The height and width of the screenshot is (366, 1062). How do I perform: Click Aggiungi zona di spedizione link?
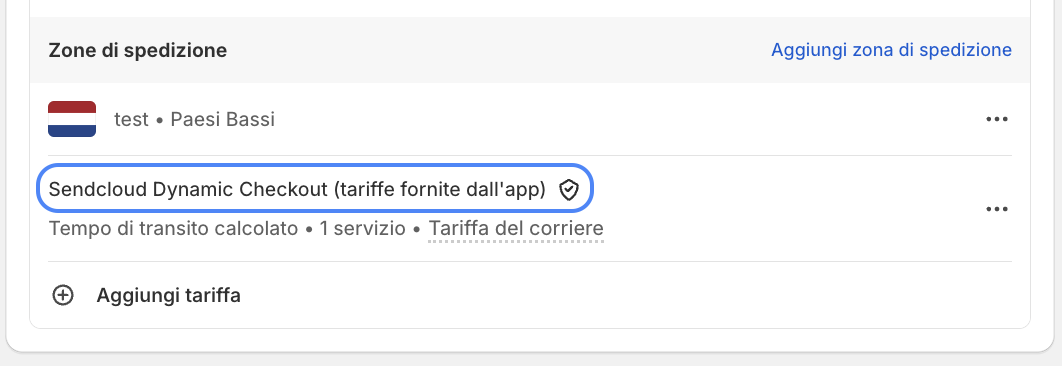click(x=891, y=50)
